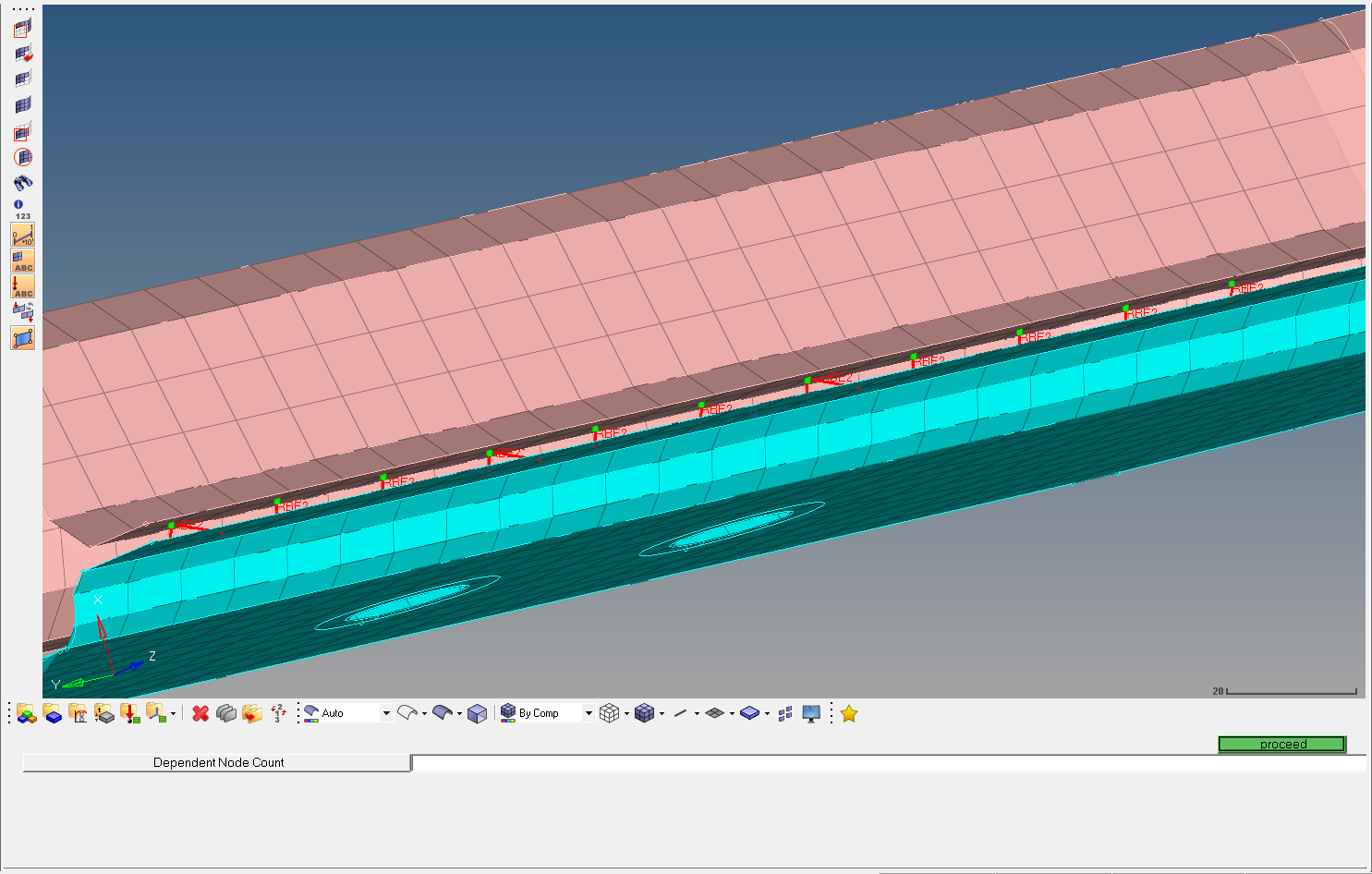
Task: Toggle the orange ruler scale button
Action: click(x=23, y=236)
